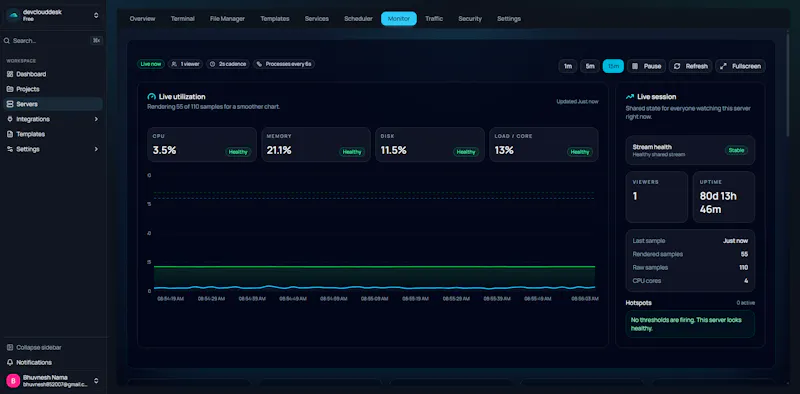This screenshot has width=800, height=394.
Task: Click the clock icon on cadence badge
Action: click(x=213, y=64)
